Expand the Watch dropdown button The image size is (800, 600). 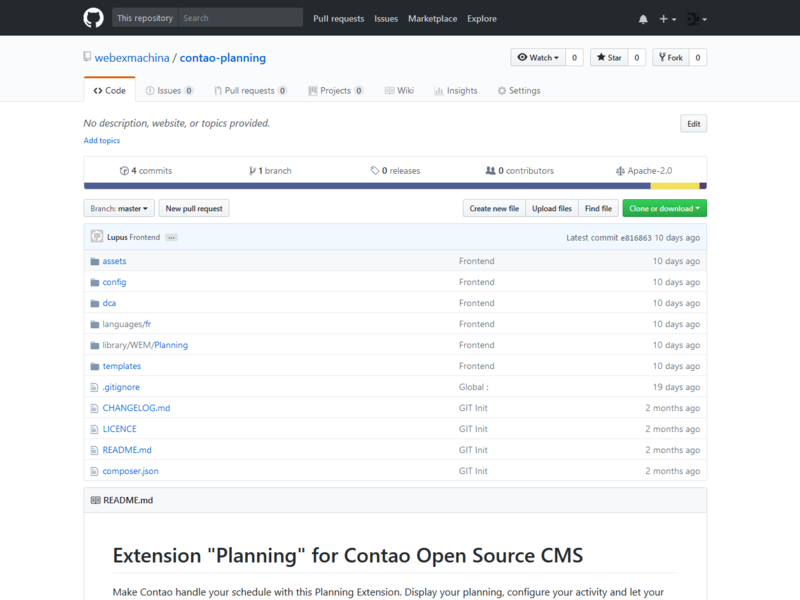click(x=538, y=57)
